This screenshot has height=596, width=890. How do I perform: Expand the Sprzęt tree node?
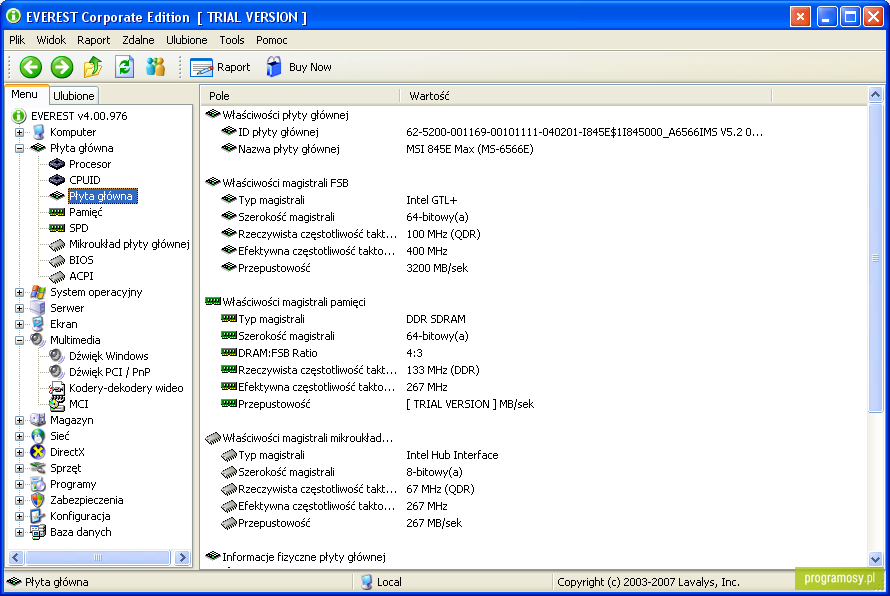coord(19,468)
